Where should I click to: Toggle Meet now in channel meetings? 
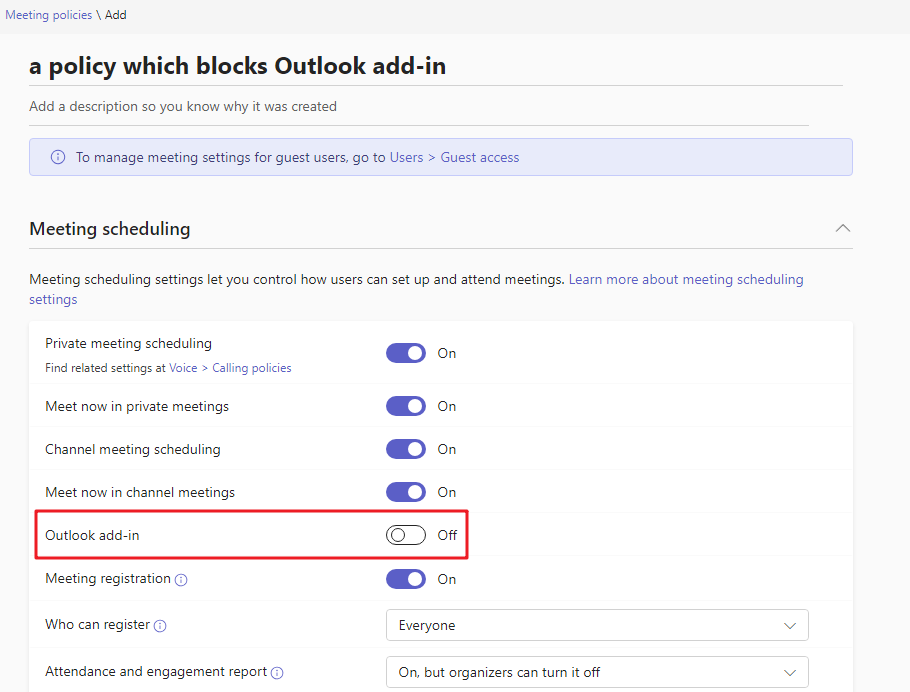(406, 492)
